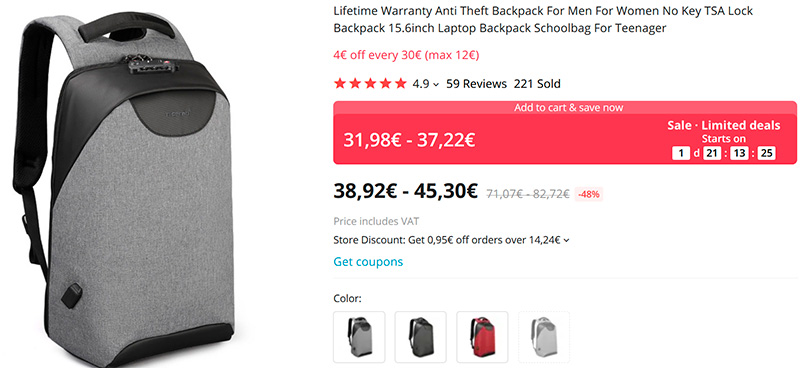The height and width of the screenshot is (368, 800).
Task: Click the 38,92€ - 45,30€ current price
Action: click(x=406, y=191)
